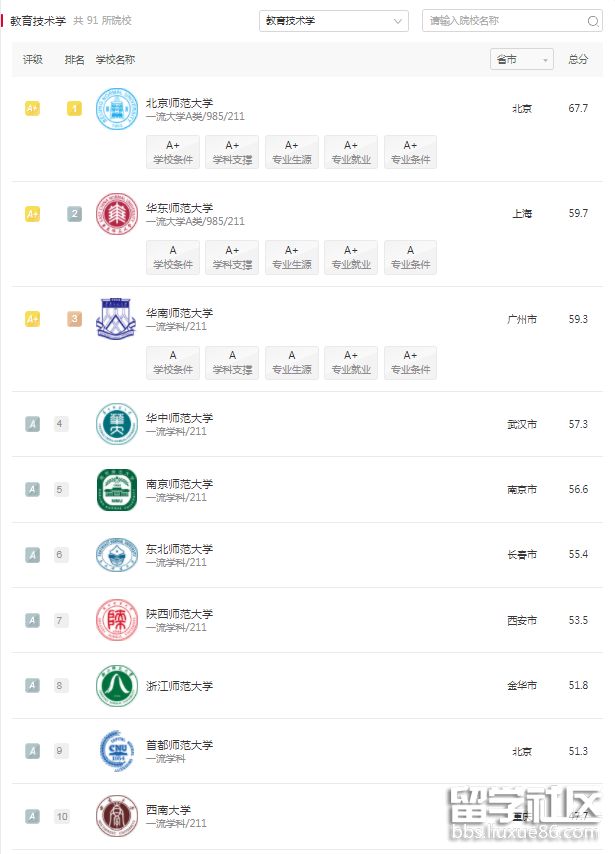The image size is (615, 854).
Task: Click East China Normal University logo
Action: tap(116, 214)
